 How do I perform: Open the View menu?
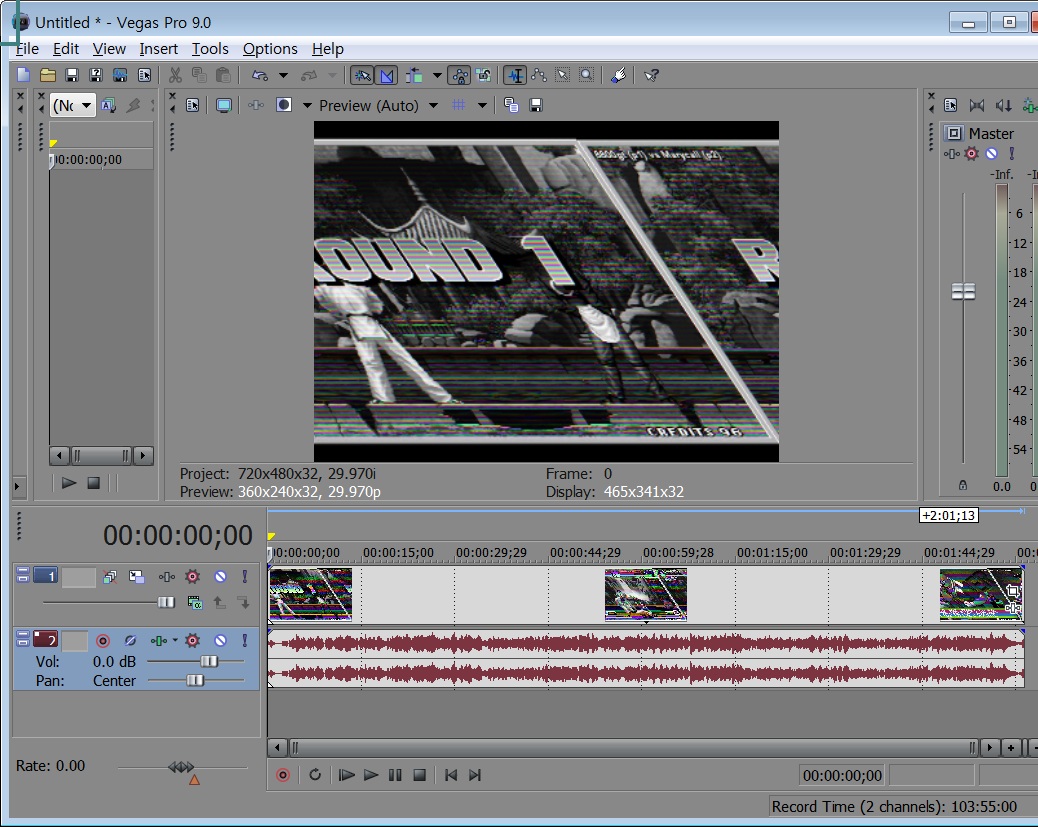[109, 49]
